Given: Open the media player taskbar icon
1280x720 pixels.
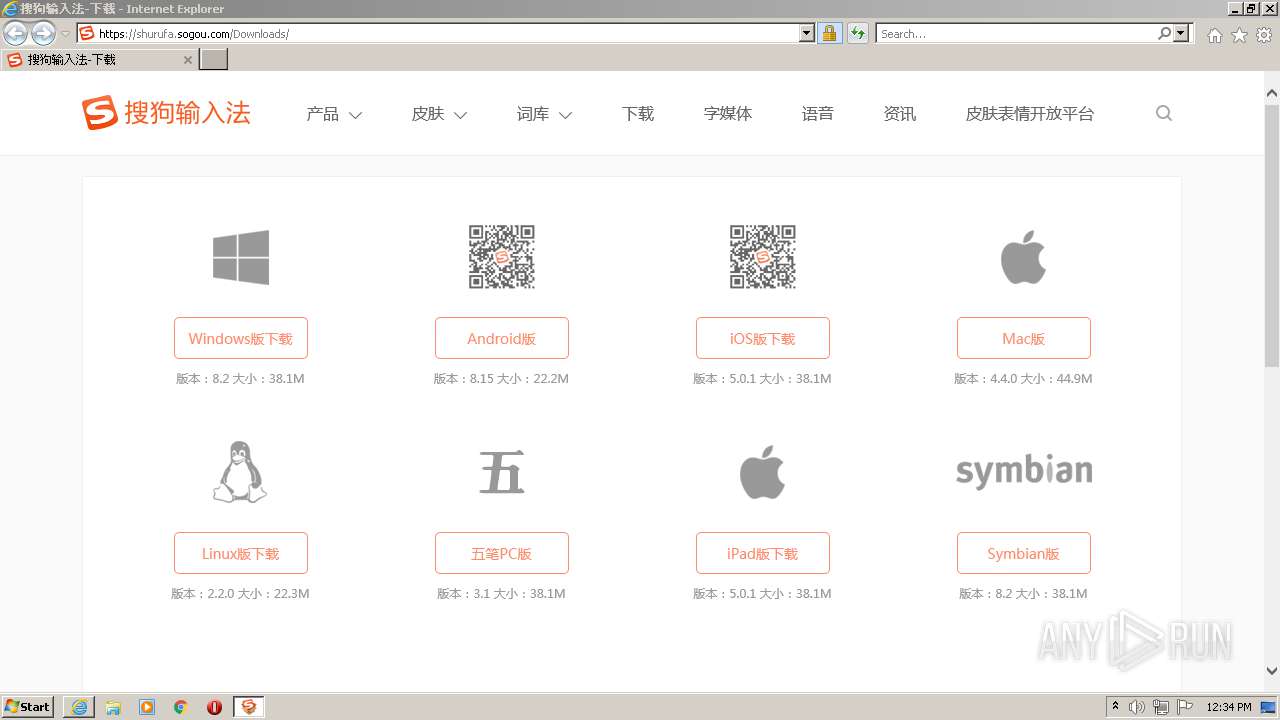Looking at the screenshot, I should pos(147,707).
